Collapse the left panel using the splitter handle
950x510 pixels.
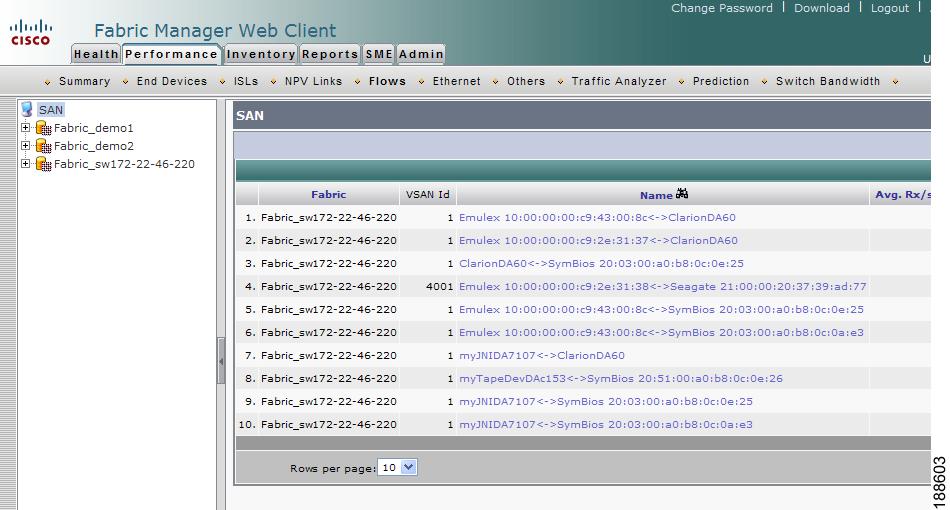point(221,361)
